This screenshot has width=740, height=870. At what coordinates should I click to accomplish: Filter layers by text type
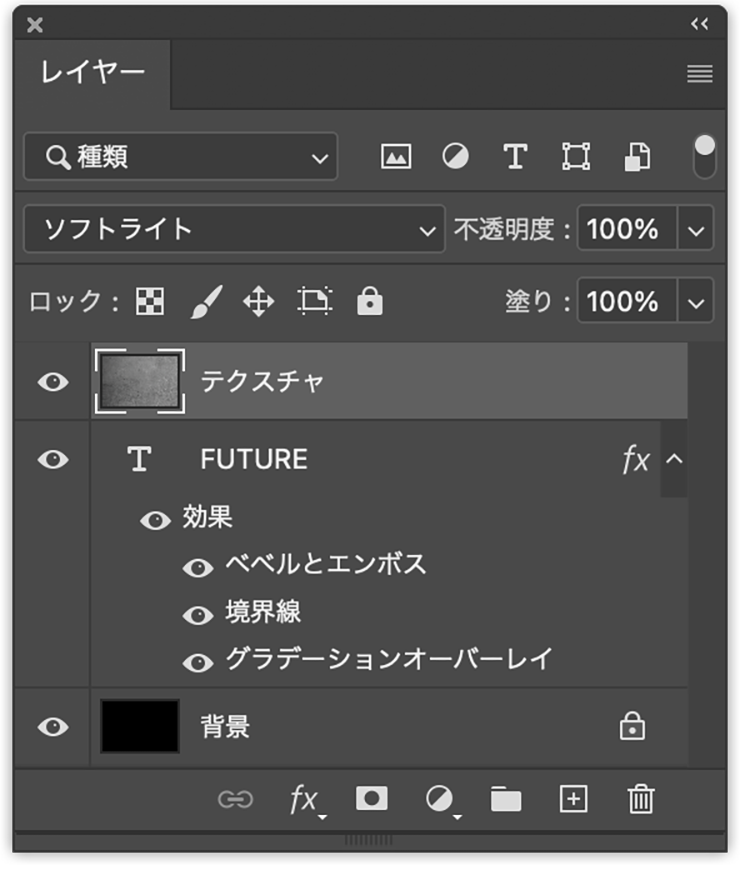(x=515, y=157)
